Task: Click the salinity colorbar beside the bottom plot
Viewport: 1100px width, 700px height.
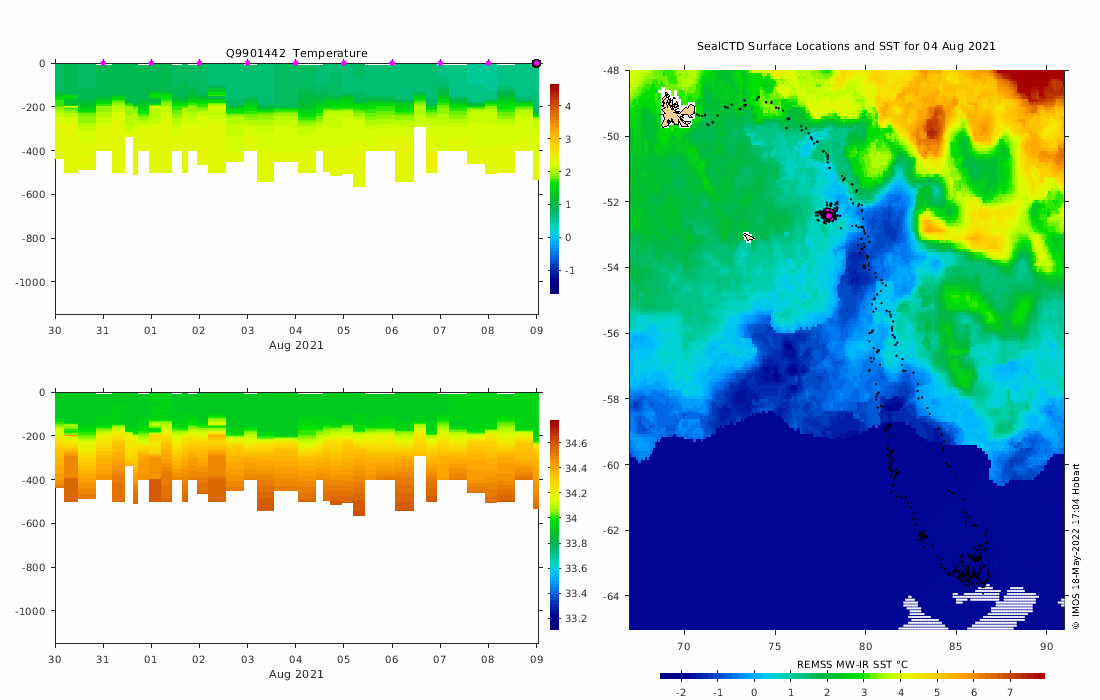Action: (x=554, y=525)
